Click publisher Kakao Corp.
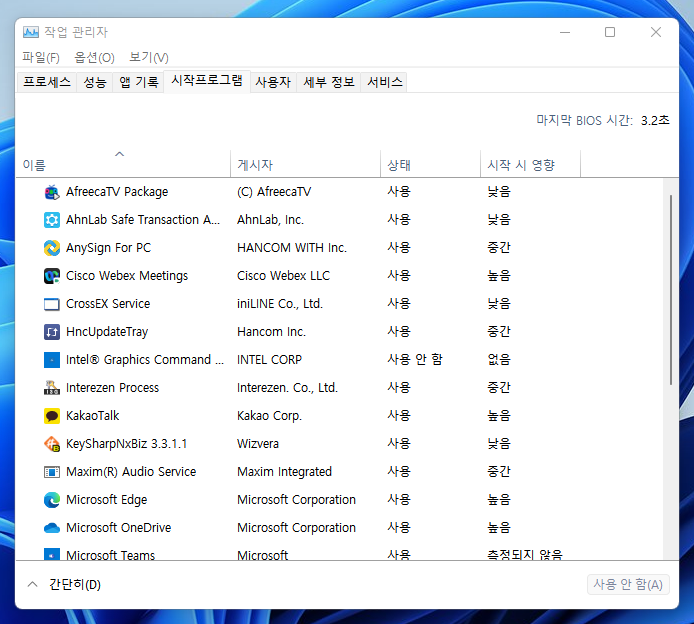Screen dimensions: 694x624 [x=269, y=416]
